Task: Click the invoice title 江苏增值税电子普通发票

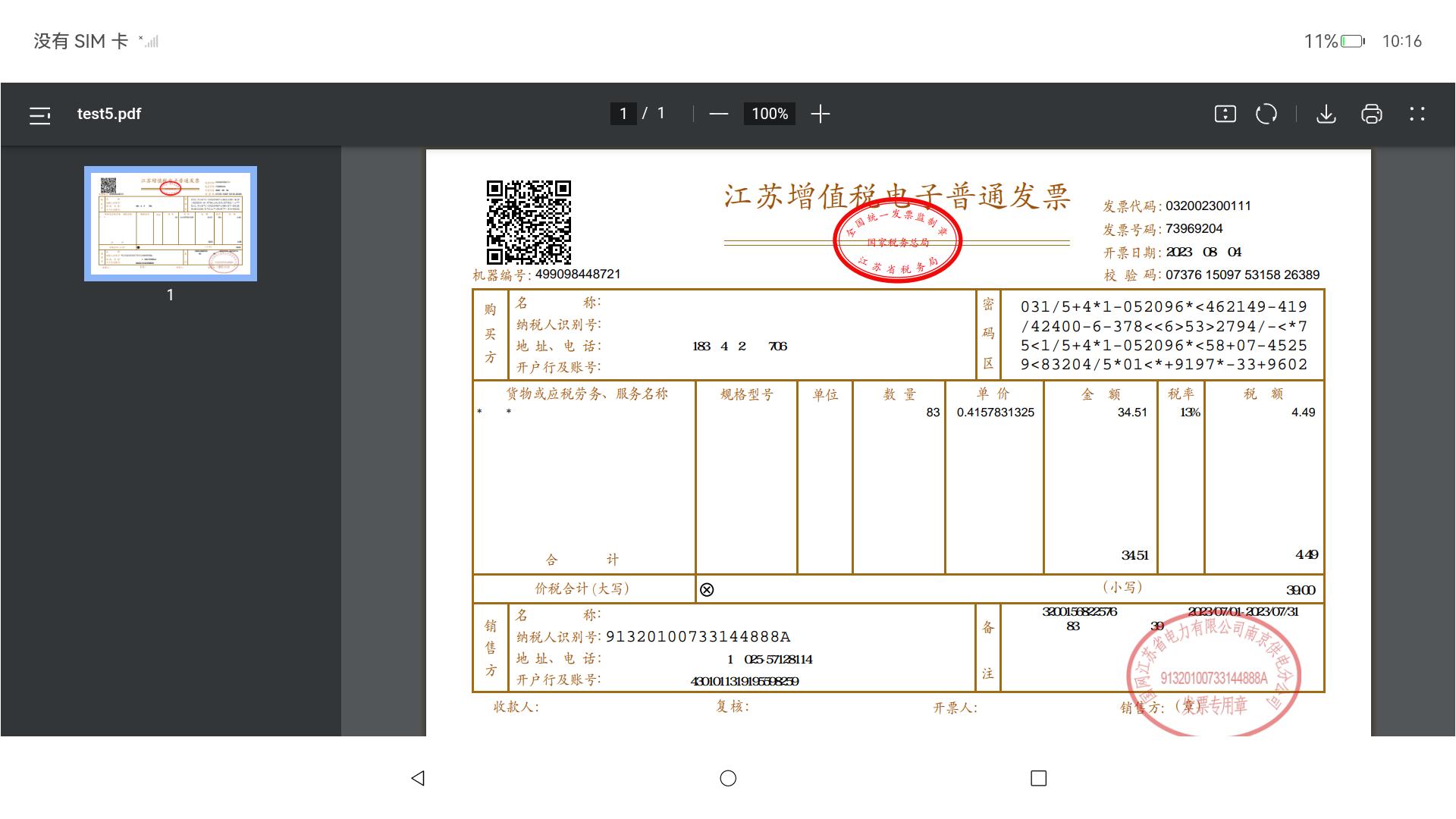Action: click(897, 196)
